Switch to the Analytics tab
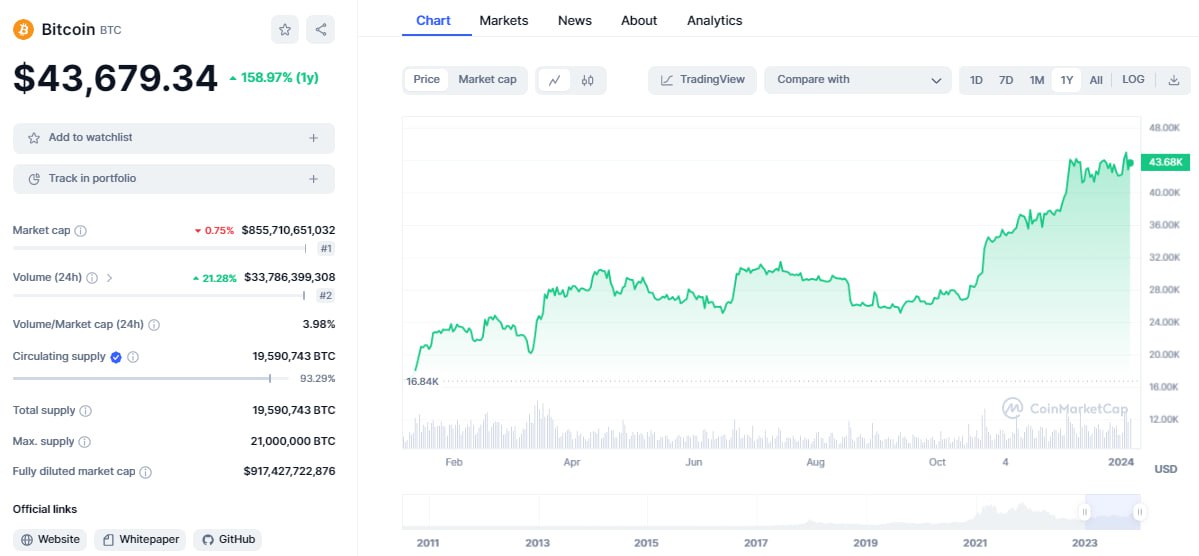Image resolution: width=1199 pixels, height=556 pixels. click(714, 20)
